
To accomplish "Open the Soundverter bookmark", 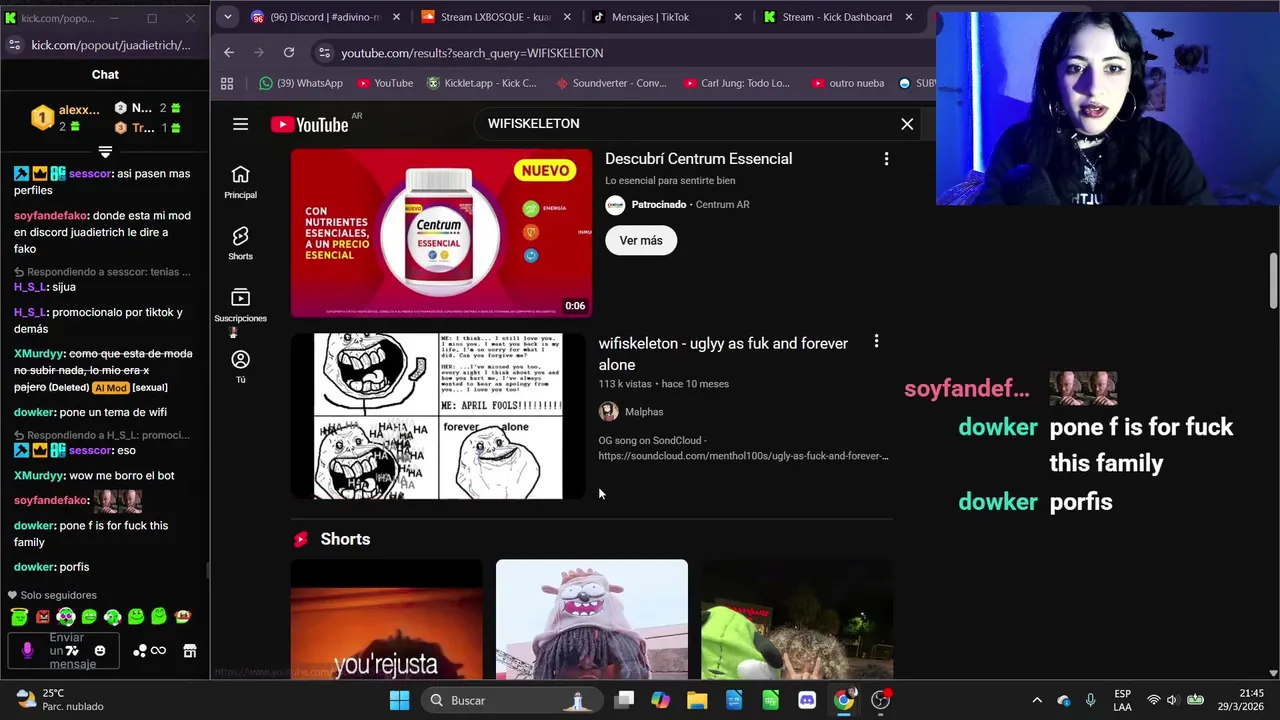I will 610,83.
